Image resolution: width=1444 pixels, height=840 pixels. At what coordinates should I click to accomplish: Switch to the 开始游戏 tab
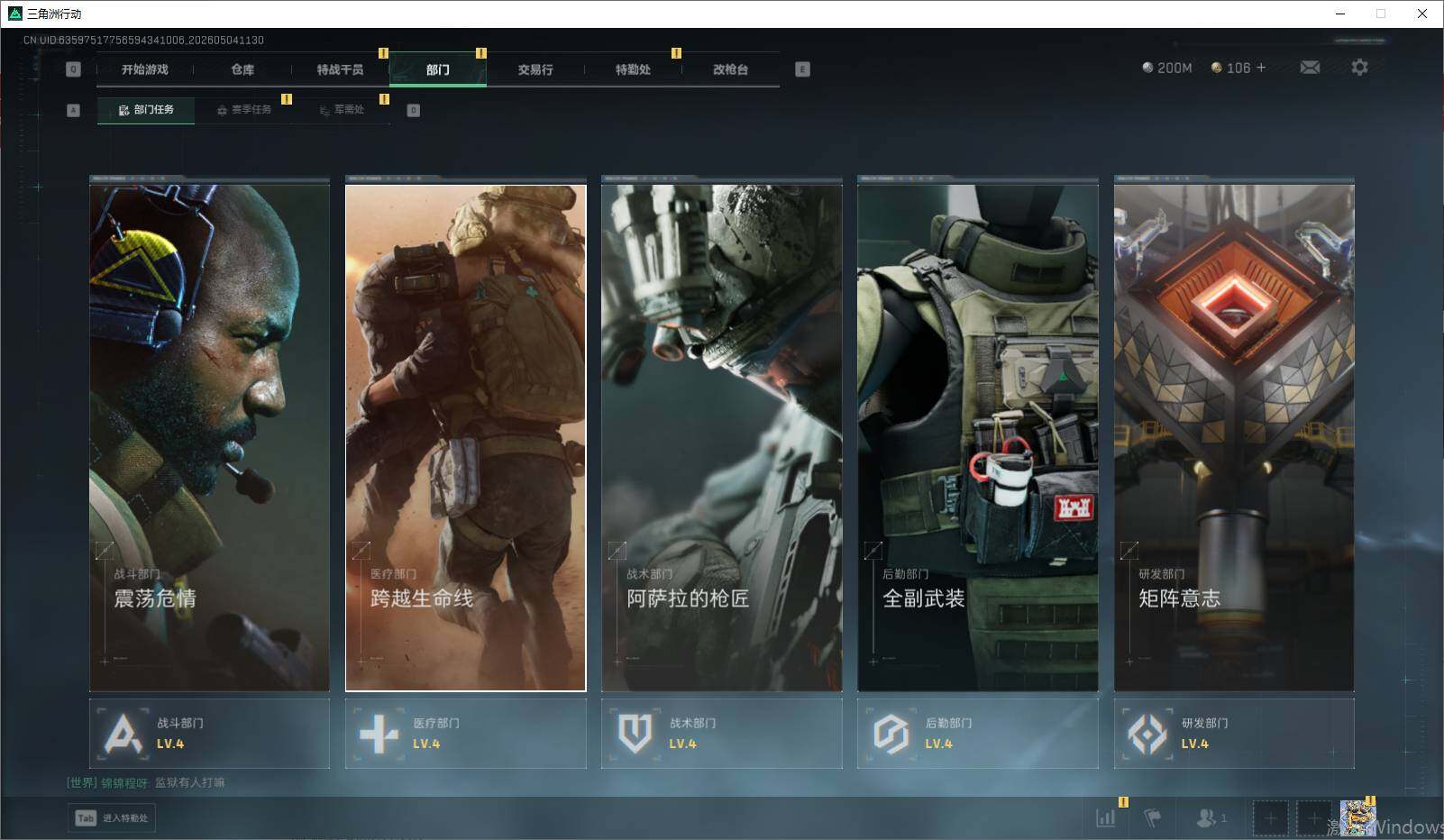click(x=145, y=69)
